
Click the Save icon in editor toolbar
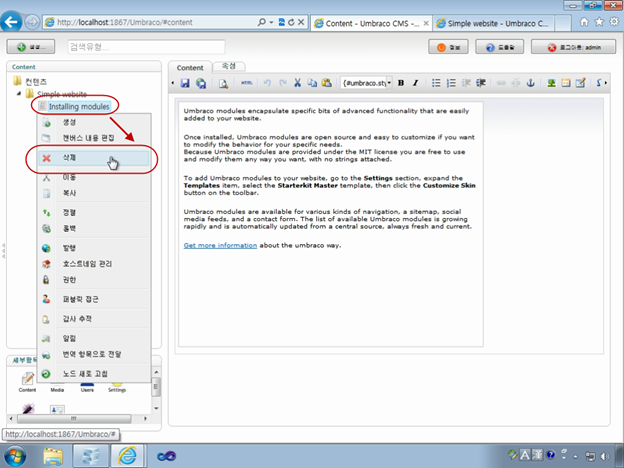(x=185, y=83)
